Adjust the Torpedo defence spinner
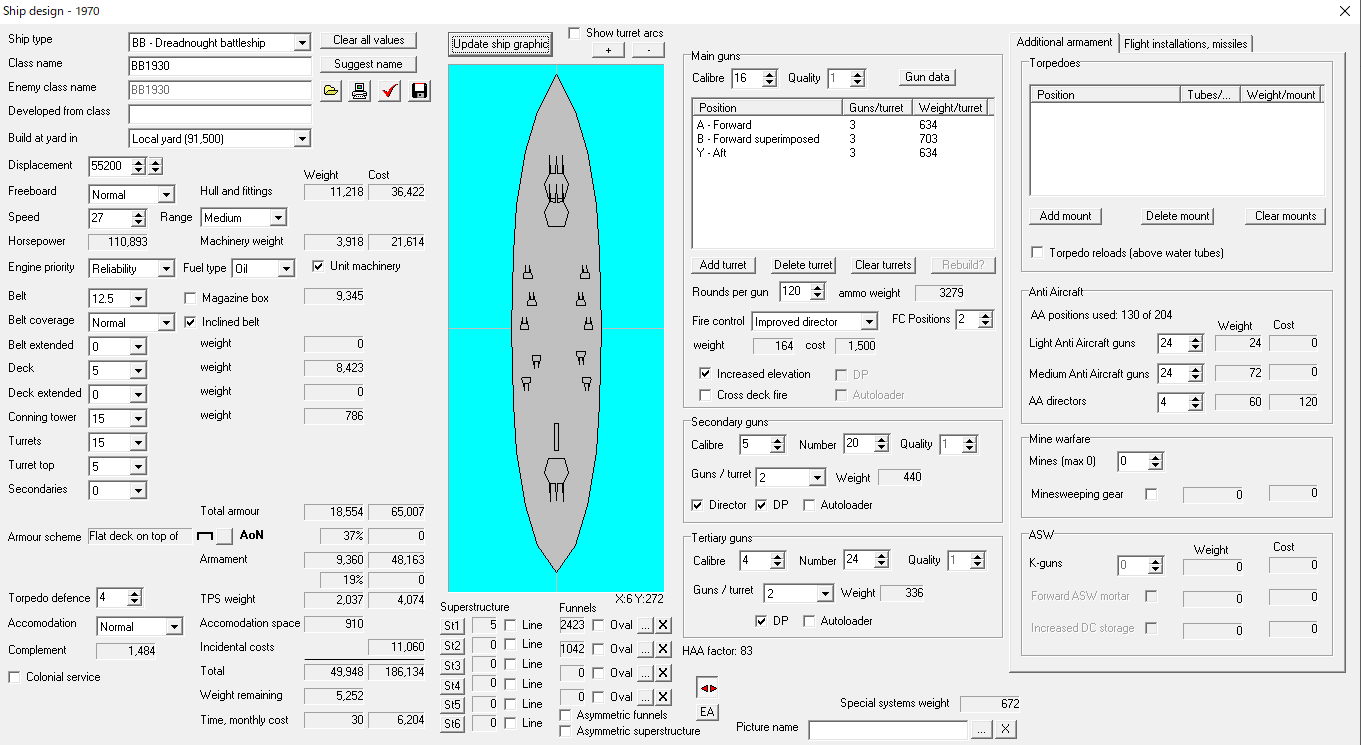The height and width of the screenshot is (745, 1361). [134, 598]
